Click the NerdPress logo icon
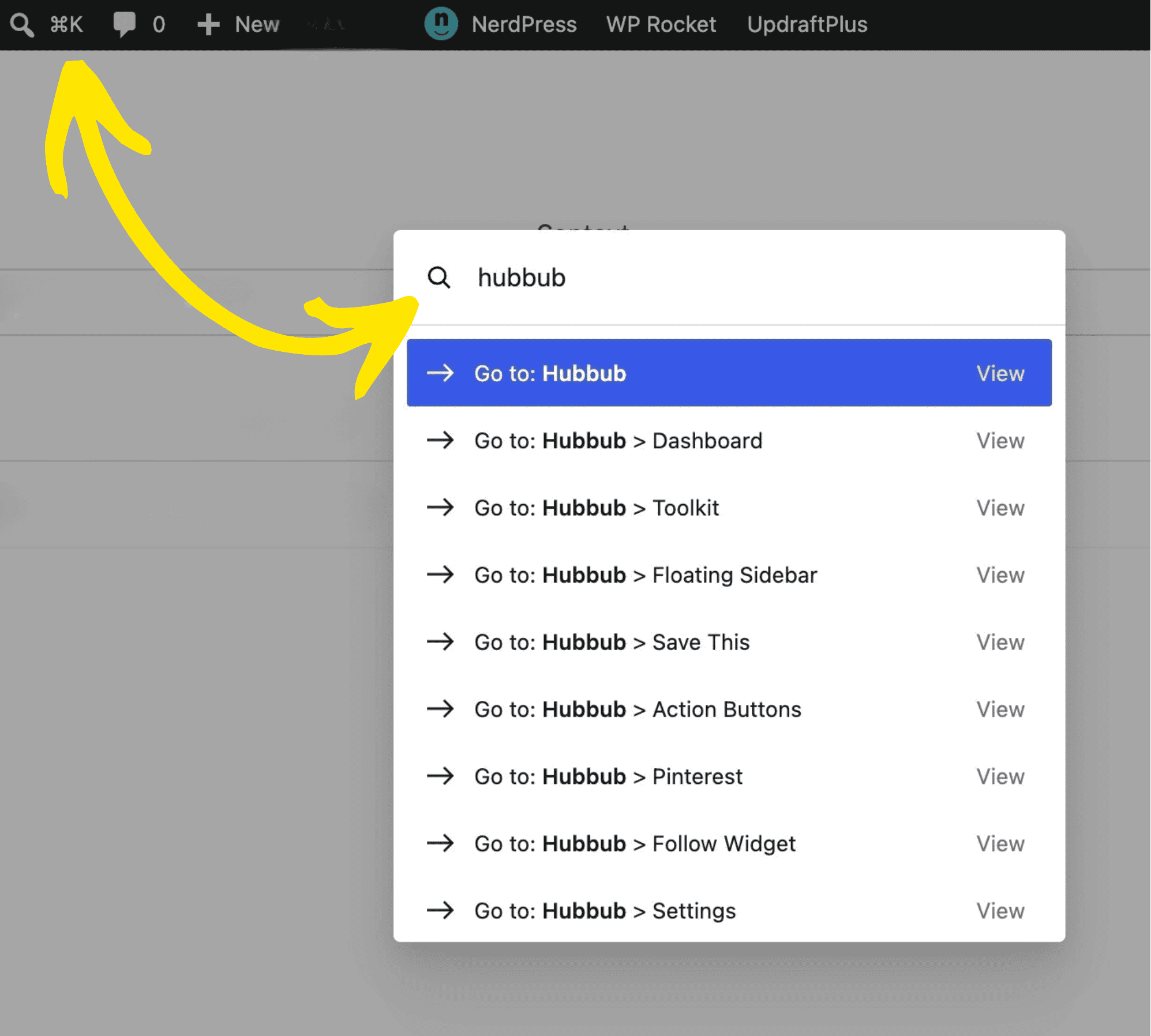This screenshot has width=1151, height=1036. point(441,24)
